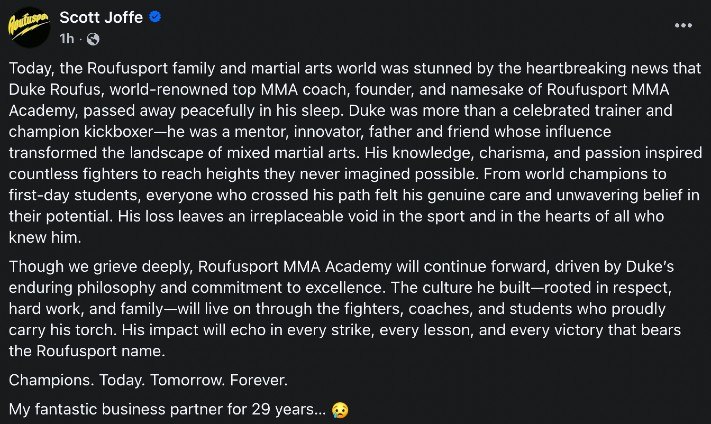711x424 pixels.
Task: Open Scott Joffe's profile name link
Action: coord(100,17)
